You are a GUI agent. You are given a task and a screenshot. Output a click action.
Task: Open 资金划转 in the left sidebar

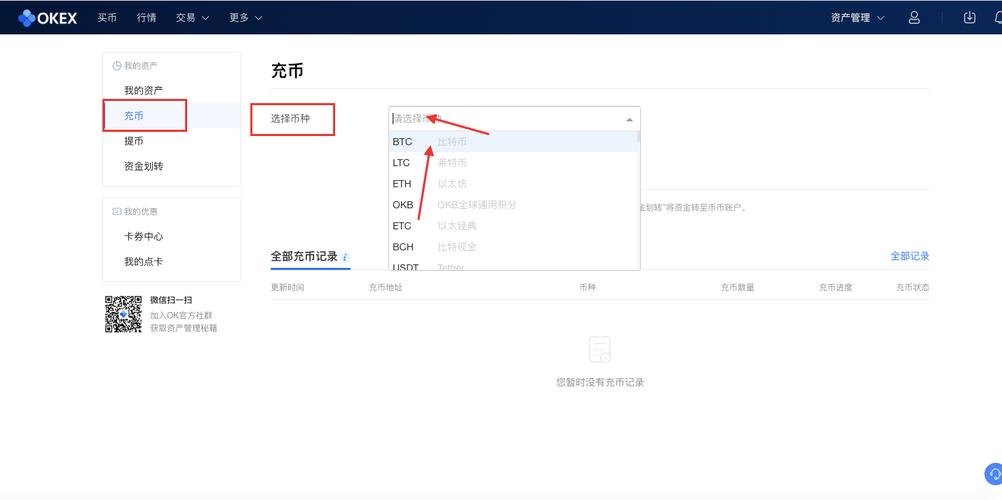(x=143, y=166)
